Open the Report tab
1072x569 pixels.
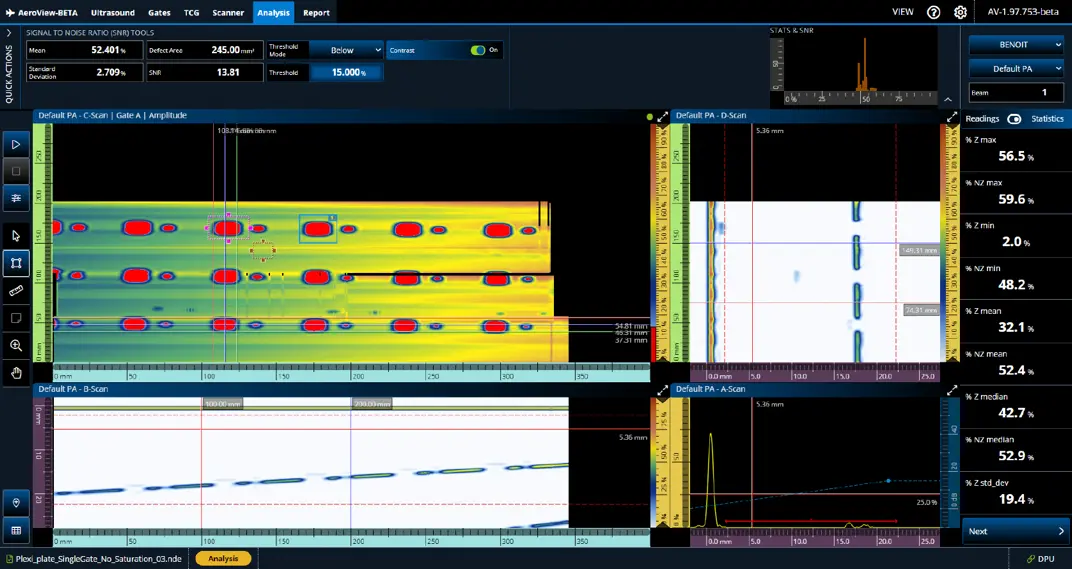[316, 13]
